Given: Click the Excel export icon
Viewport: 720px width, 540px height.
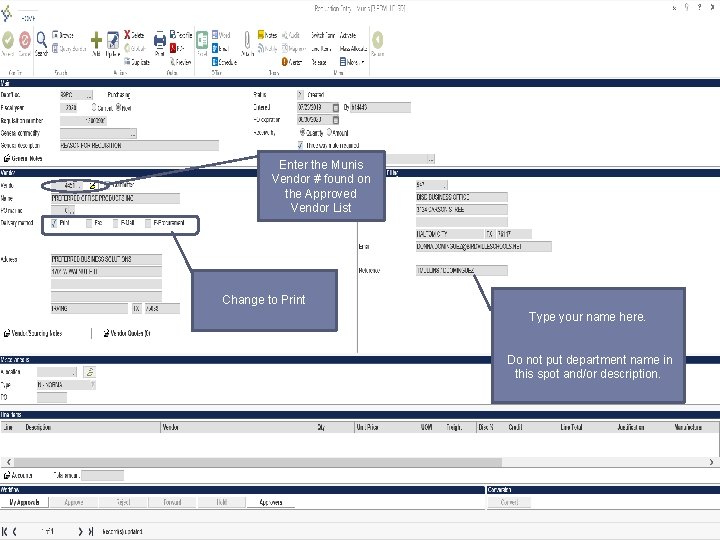Looking at the screenshot, I should pos(202,40).
